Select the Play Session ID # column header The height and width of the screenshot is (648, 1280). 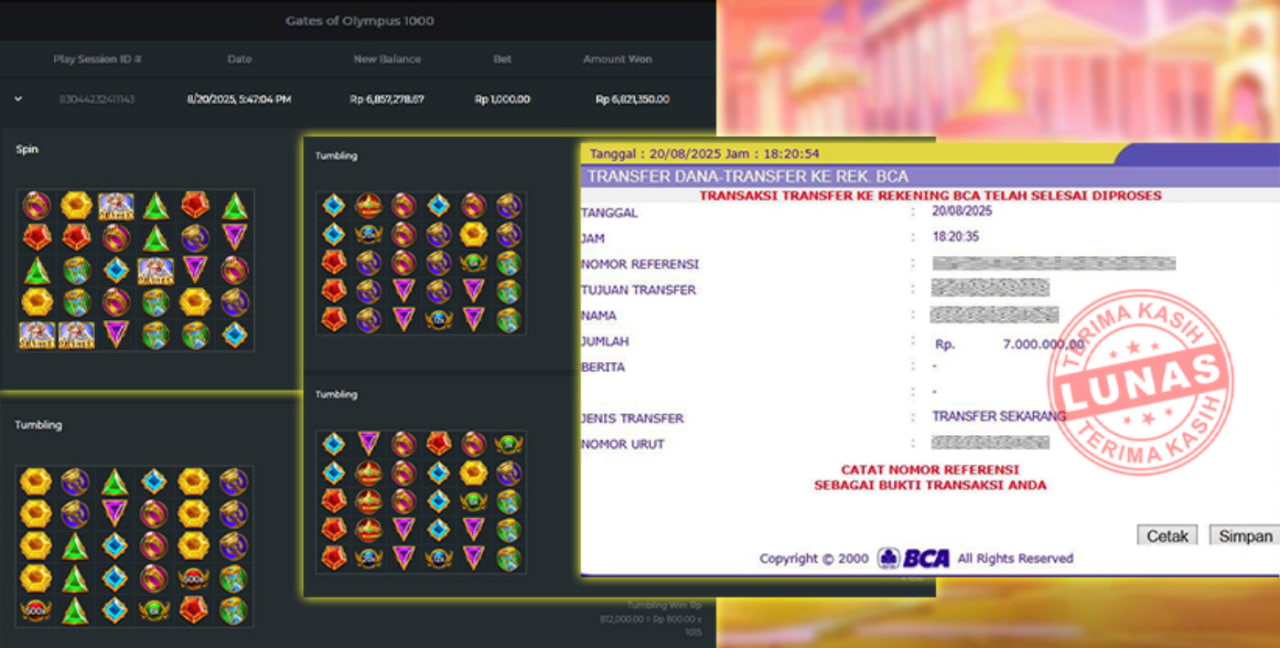coord(97,59)
